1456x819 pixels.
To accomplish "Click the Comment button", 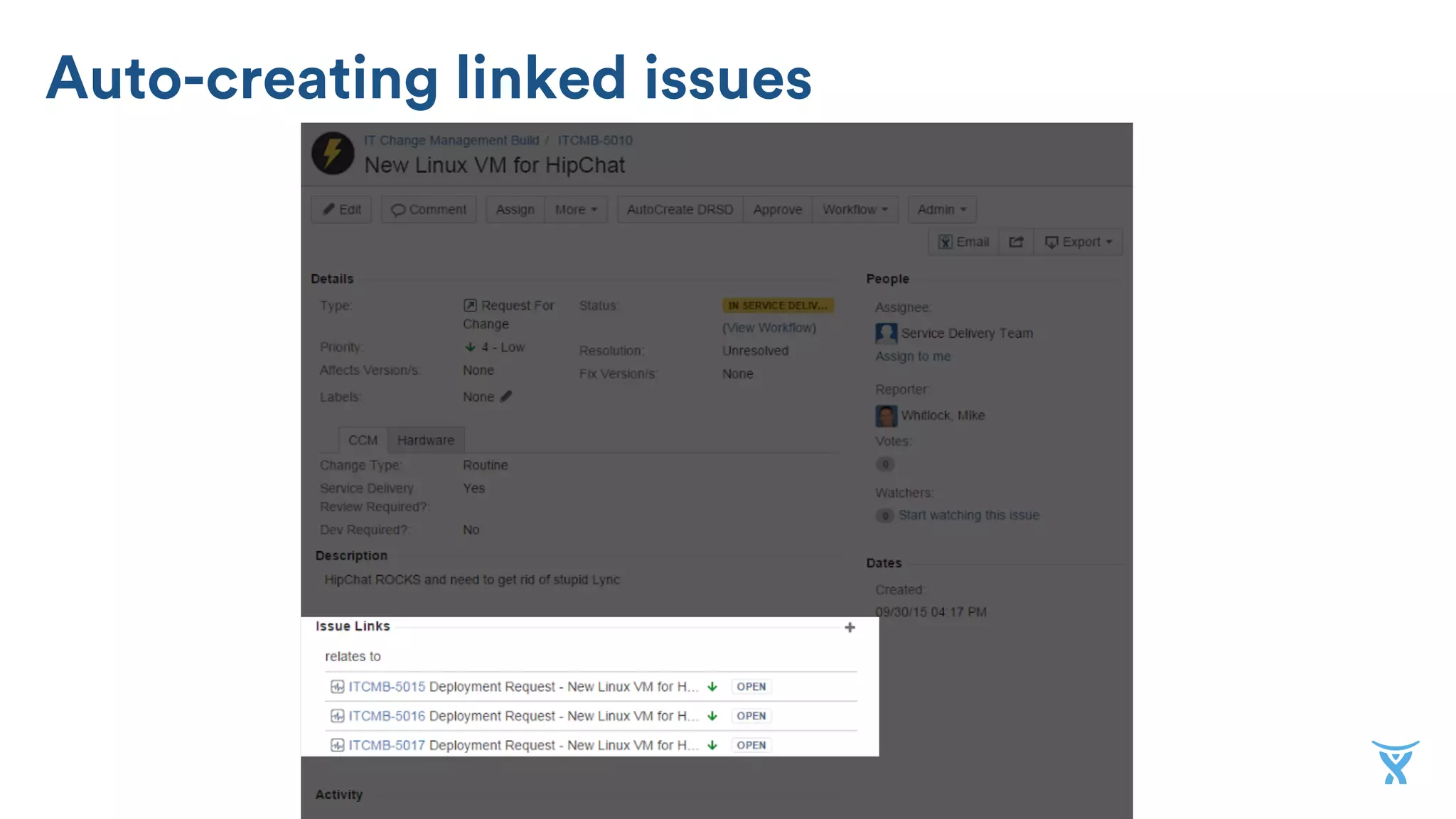I will click(429, 210).
